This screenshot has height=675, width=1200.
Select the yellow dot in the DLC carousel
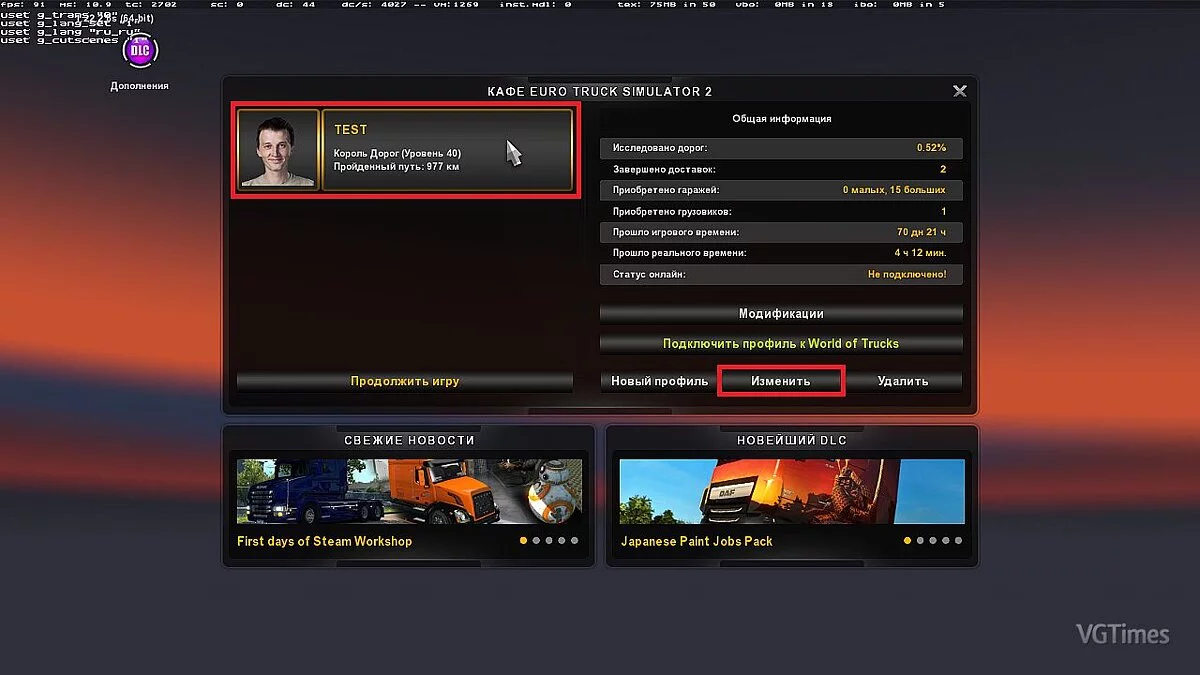click(x=907, y=540)
